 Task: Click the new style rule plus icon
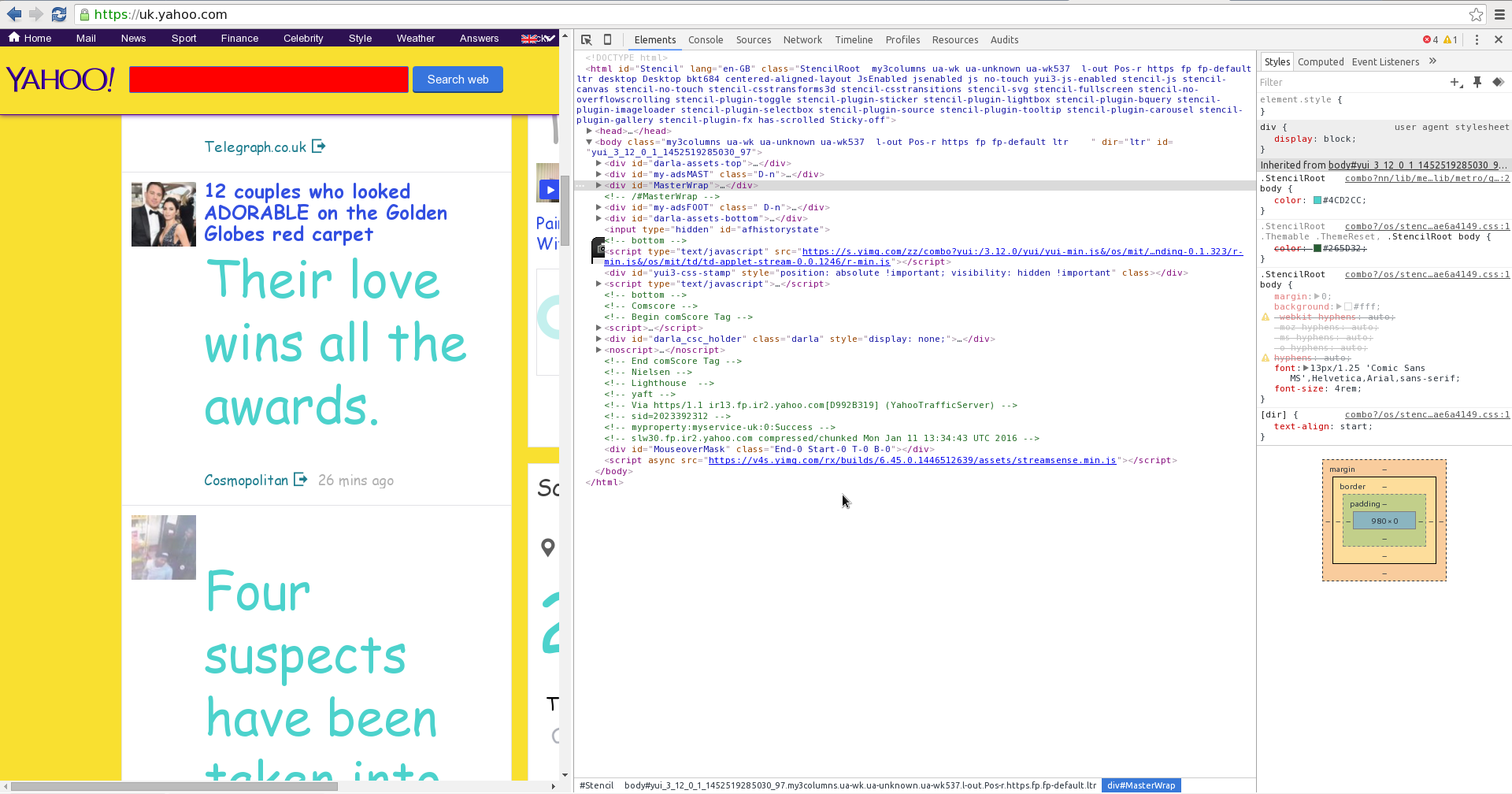tap(1456, 82)
